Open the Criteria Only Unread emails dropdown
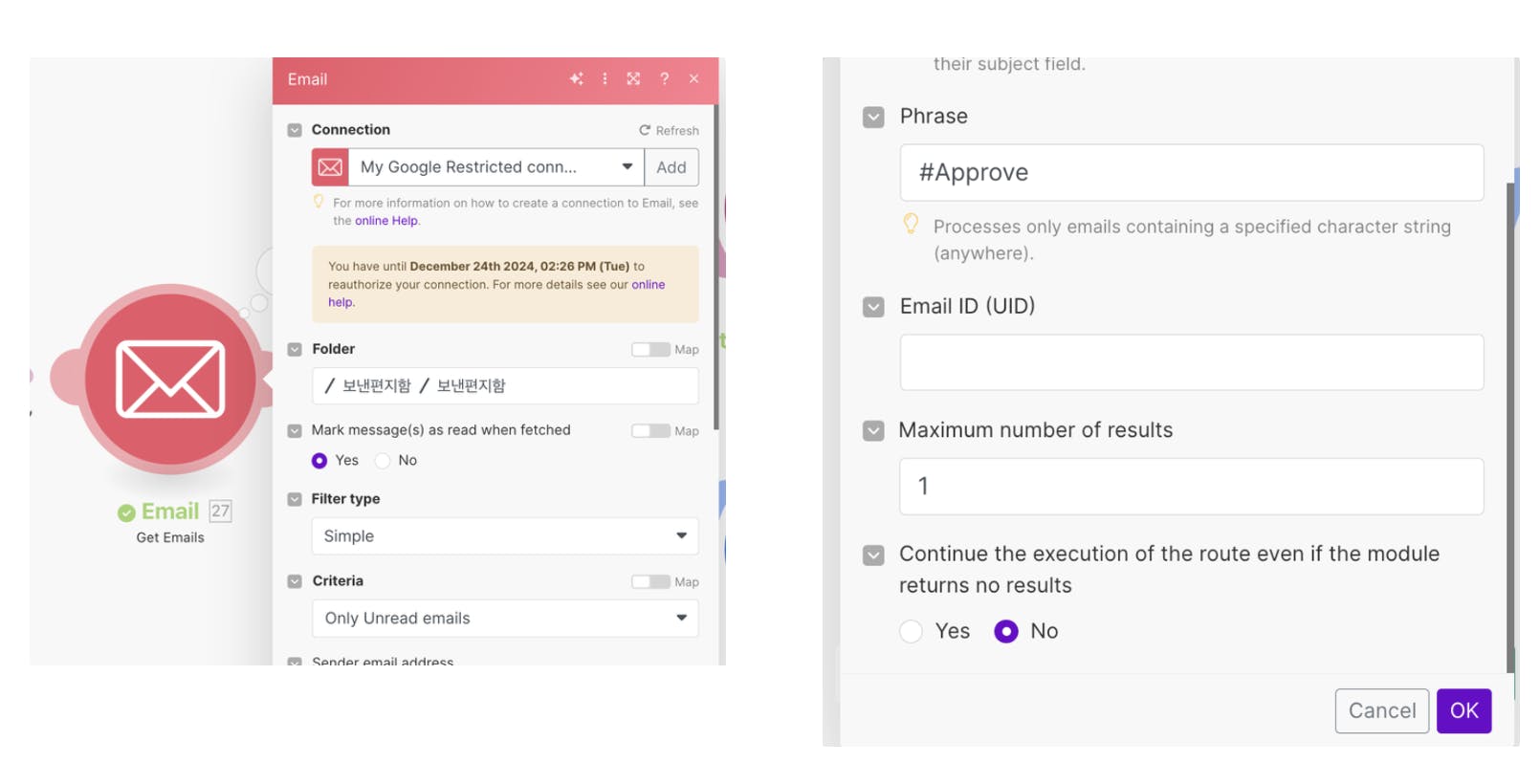Screen dimensions: 1540x784 pos(505,619)
